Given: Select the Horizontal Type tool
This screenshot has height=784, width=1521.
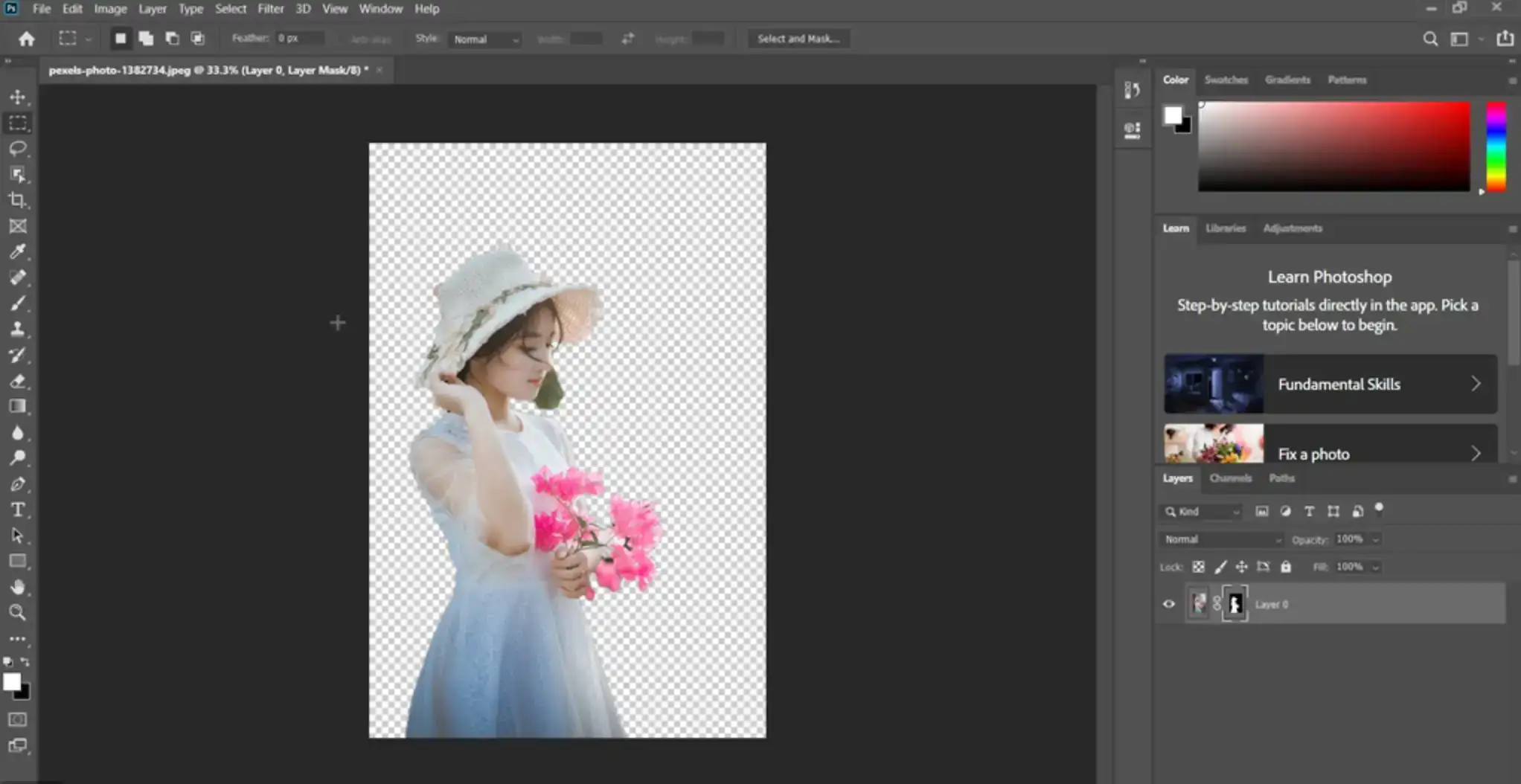Looking at the screenshot, I should click(x=18, y=510).
